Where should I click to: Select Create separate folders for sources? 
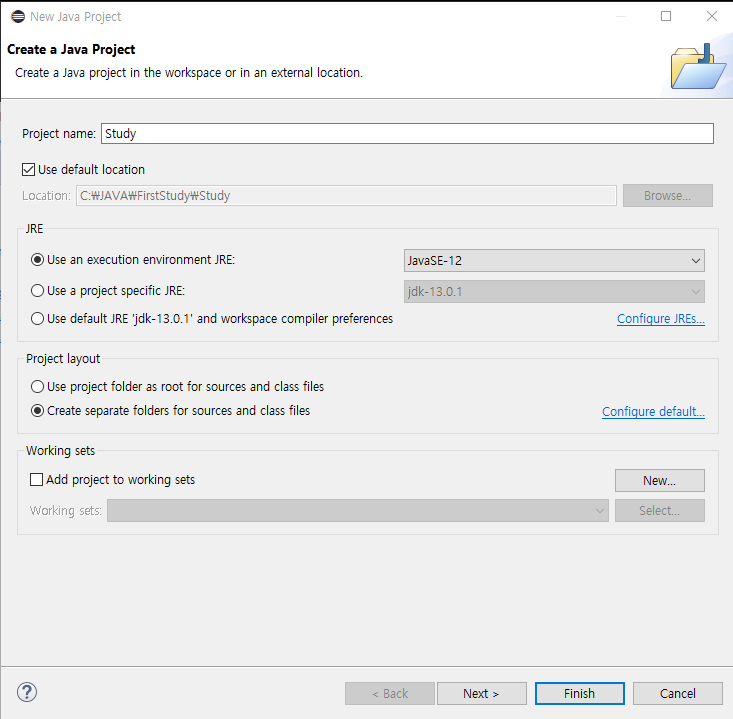click(37, 410)
